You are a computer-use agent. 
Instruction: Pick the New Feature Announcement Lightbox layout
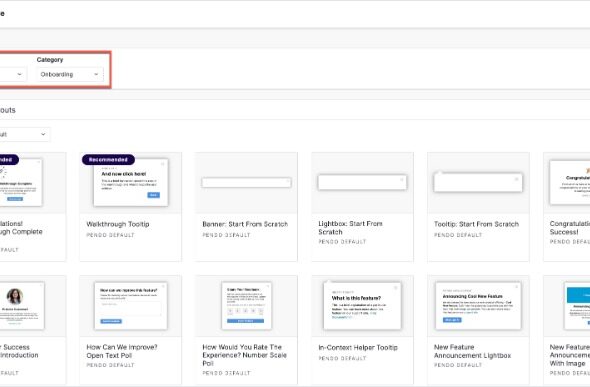(x=478, y=330)
